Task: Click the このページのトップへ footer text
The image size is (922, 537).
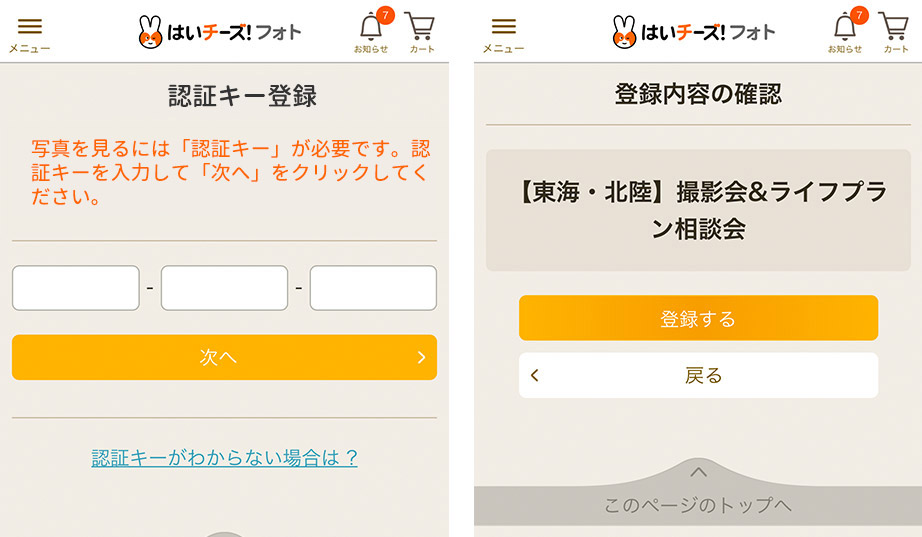Action: coord(698,505)
